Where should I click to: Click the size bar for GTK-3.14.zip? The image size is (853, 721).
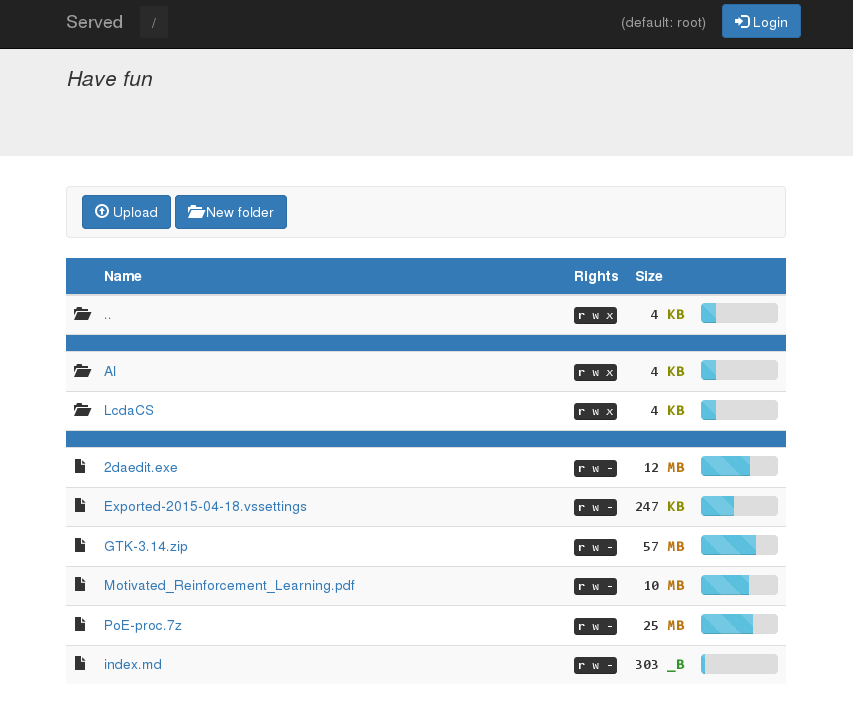(739, 545)
